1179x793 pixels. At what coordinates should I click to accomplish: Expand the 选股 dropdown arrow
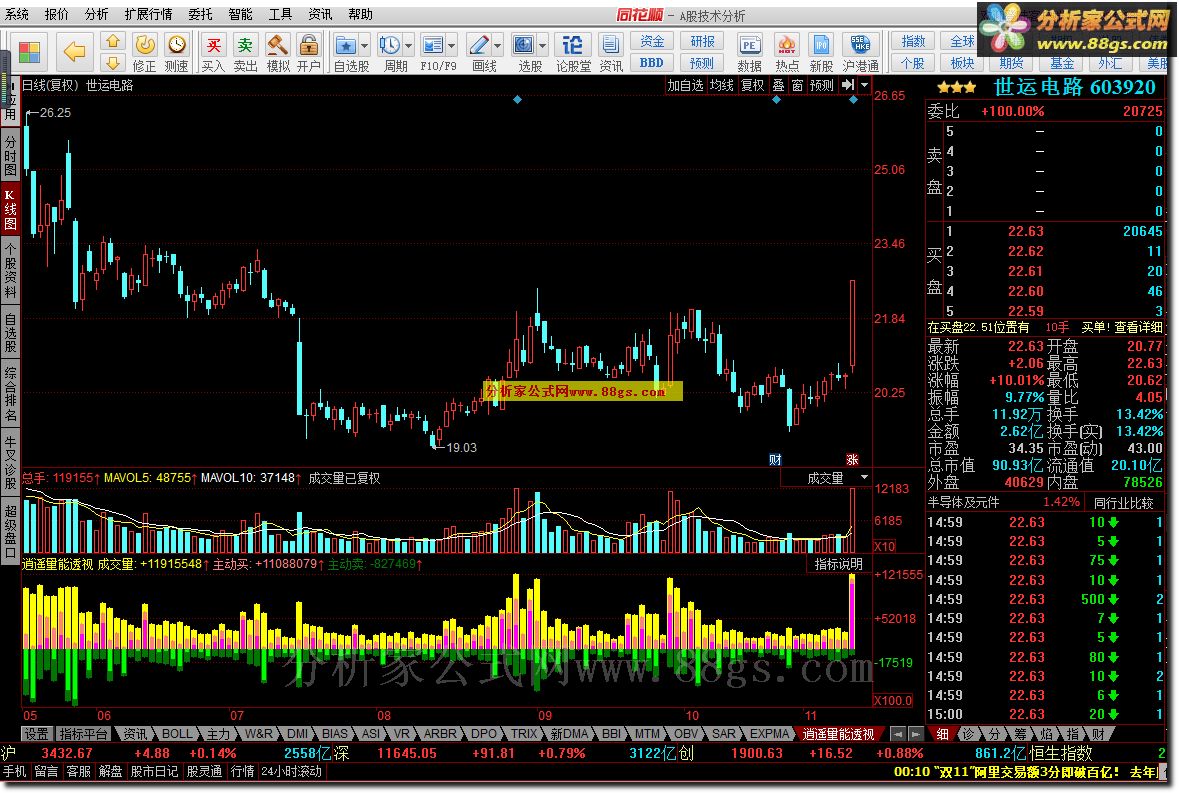pos(543,46)
